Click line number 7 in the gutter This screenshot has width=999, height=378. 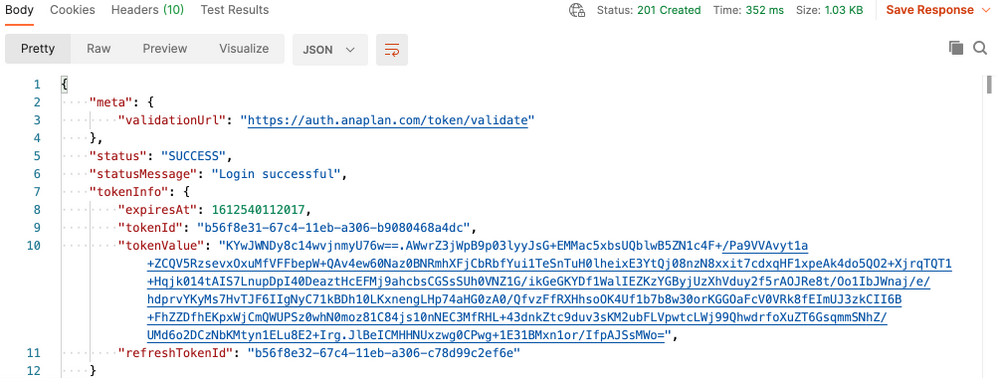(36, 191)
